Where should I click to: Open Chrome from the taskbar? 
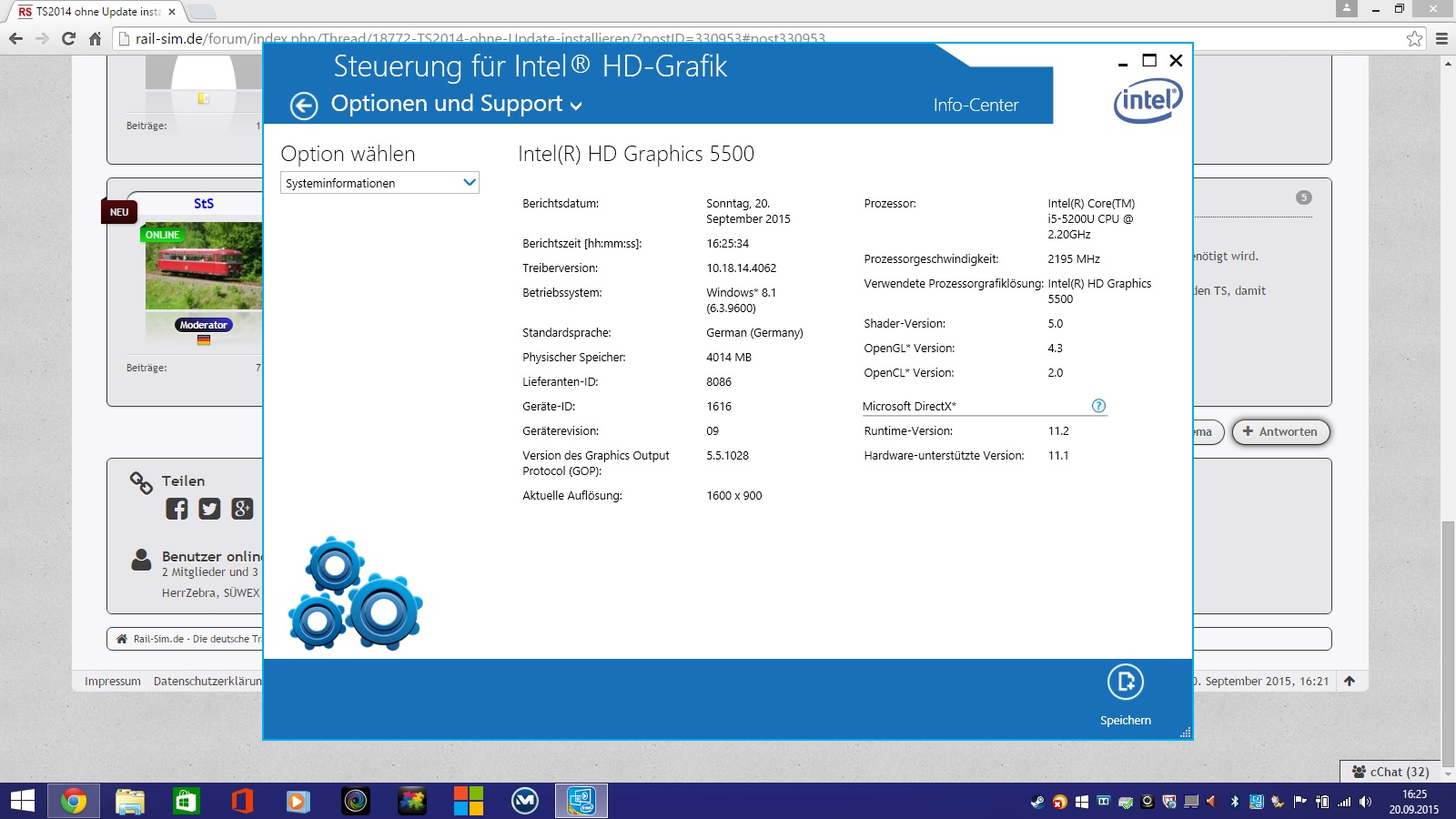74,801
